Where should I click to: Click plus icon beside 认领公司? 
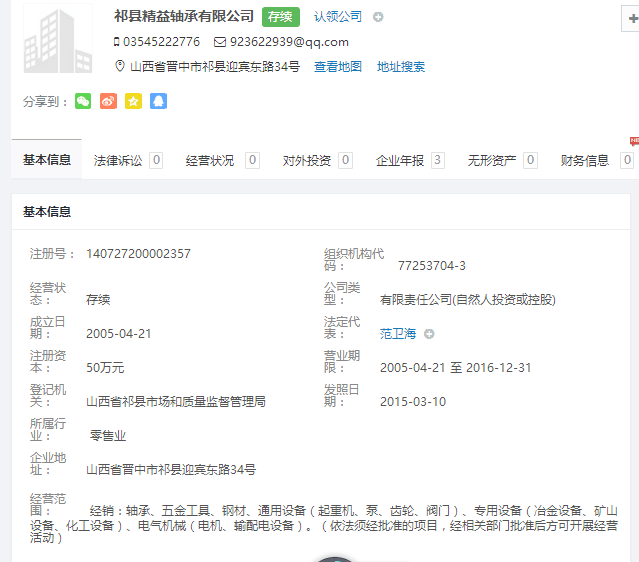[x=378, y=17]
